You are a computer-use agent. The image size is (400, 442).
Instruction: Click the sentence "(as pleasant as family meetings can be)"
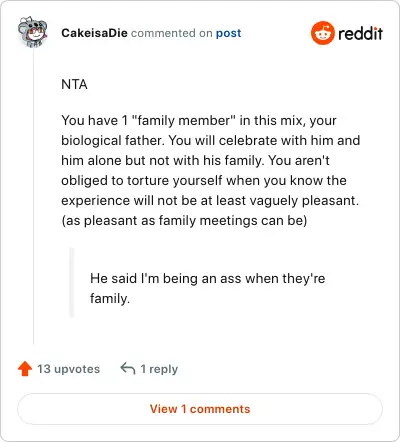click(184, 221)
